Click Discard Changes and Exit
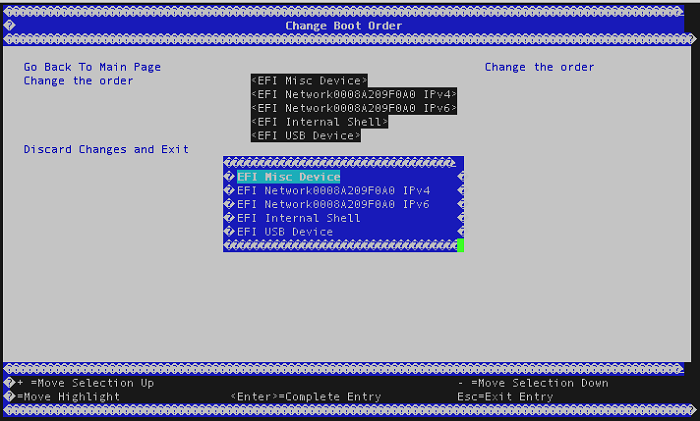 [106, 149]
